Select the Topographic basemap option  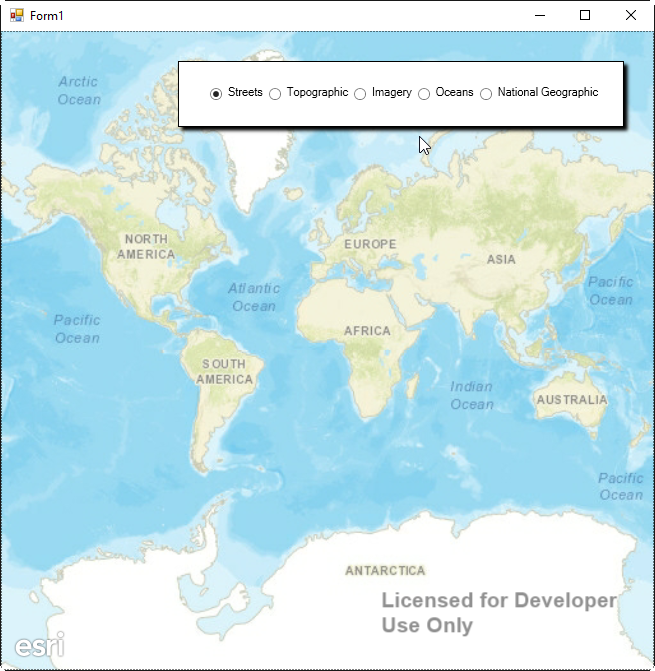308,93
